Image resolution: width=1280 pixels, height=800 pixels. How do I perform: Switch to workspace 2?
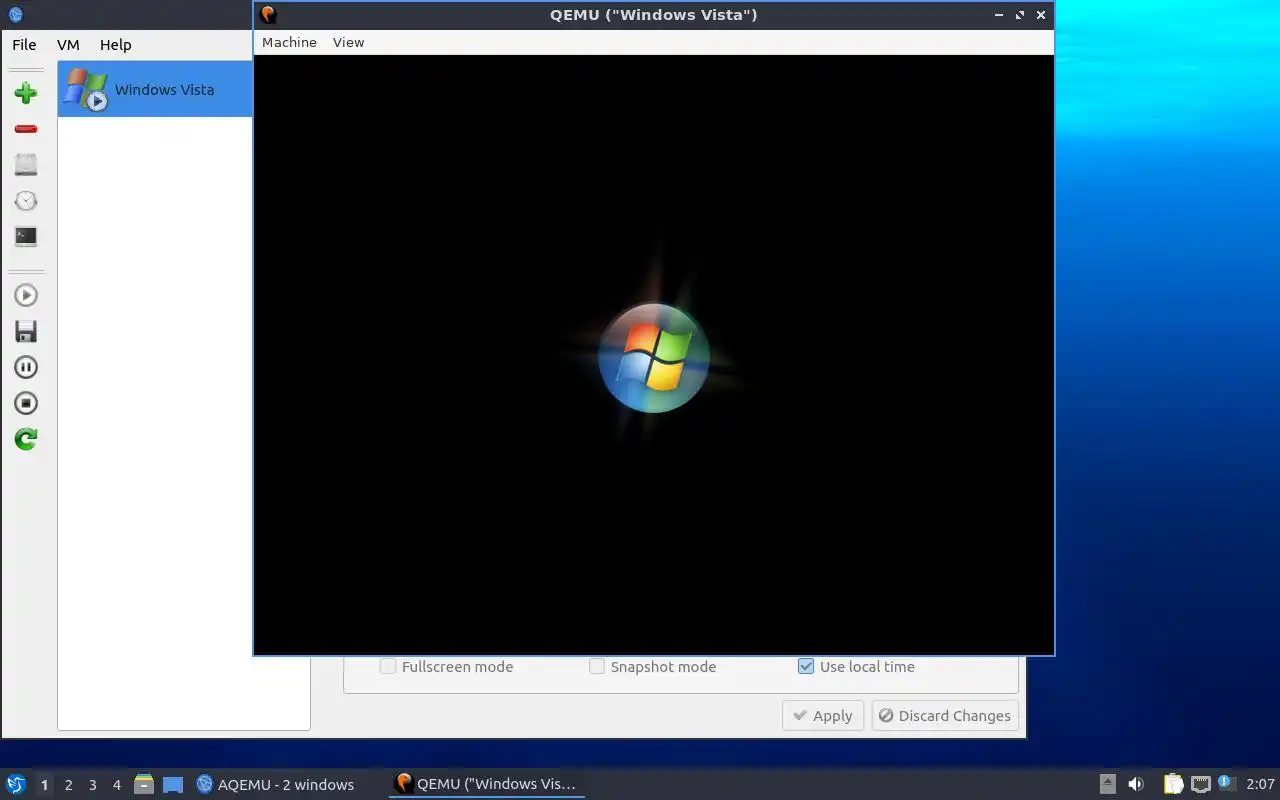(x=68, y=785)
